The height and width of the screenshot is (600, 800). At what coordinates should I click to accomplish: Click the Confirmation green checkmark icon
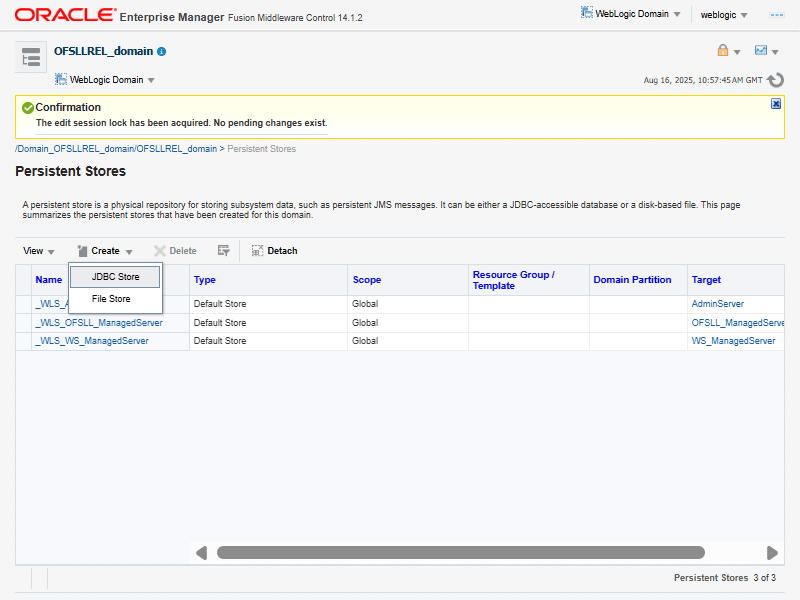point(28,108)
